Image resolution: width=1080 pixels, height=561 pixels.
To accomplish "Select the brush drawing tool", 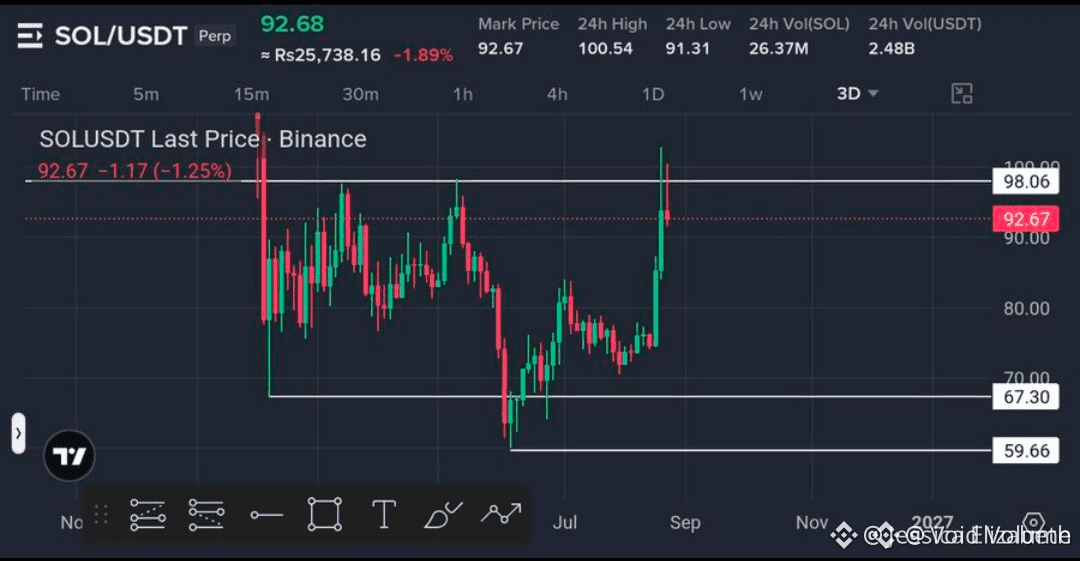I will tap(442, 515).
